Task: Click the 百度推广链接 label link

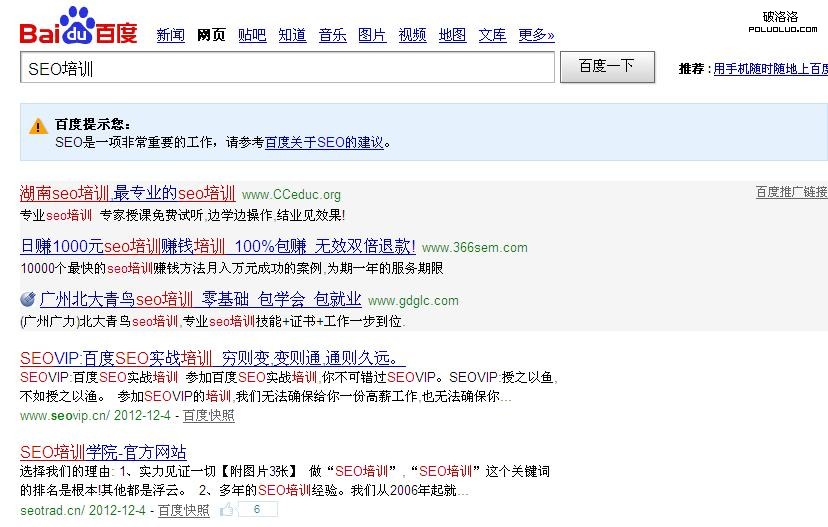Action: (791, 192)
